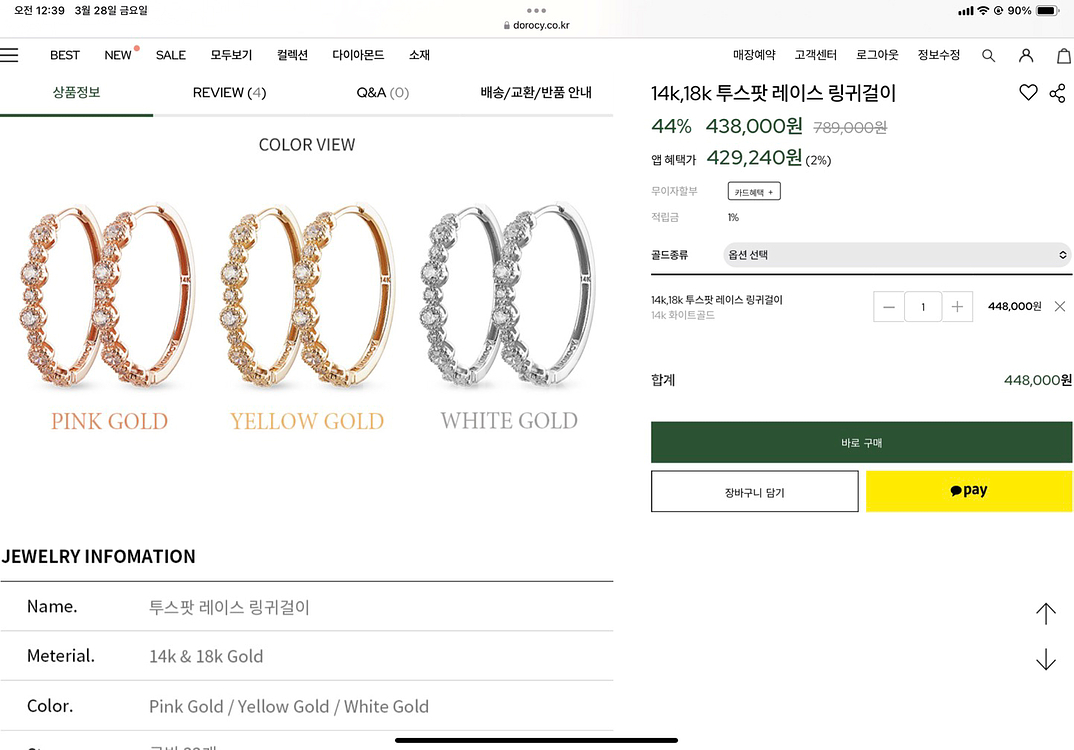The image size is (1074, 750).
Task: Open the user account icon
Action: coord(1025,55)
